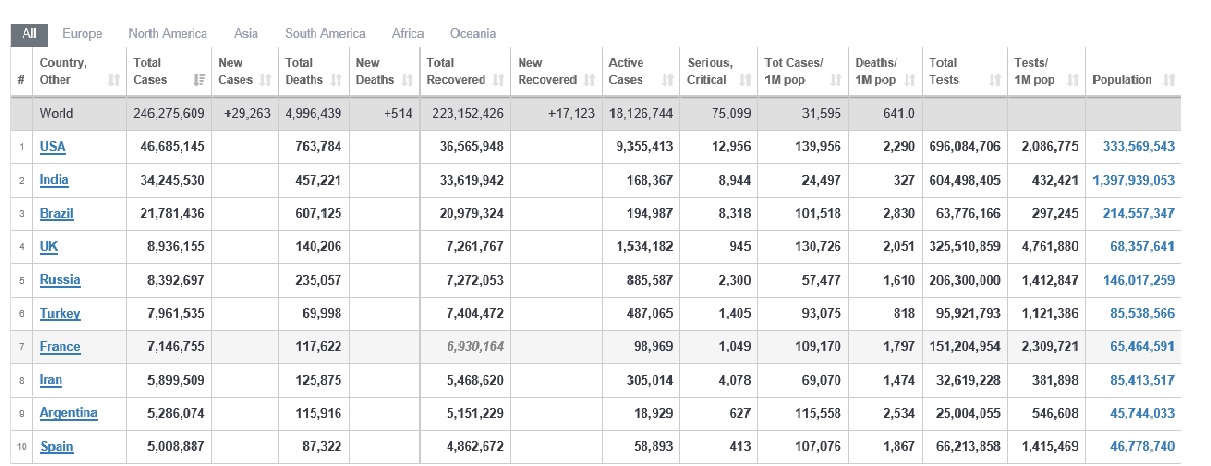The height and width of the screenshot is (466, 1211).
Task: Click Iran population 85,413,517
Action: click(x=1143, y=380)
